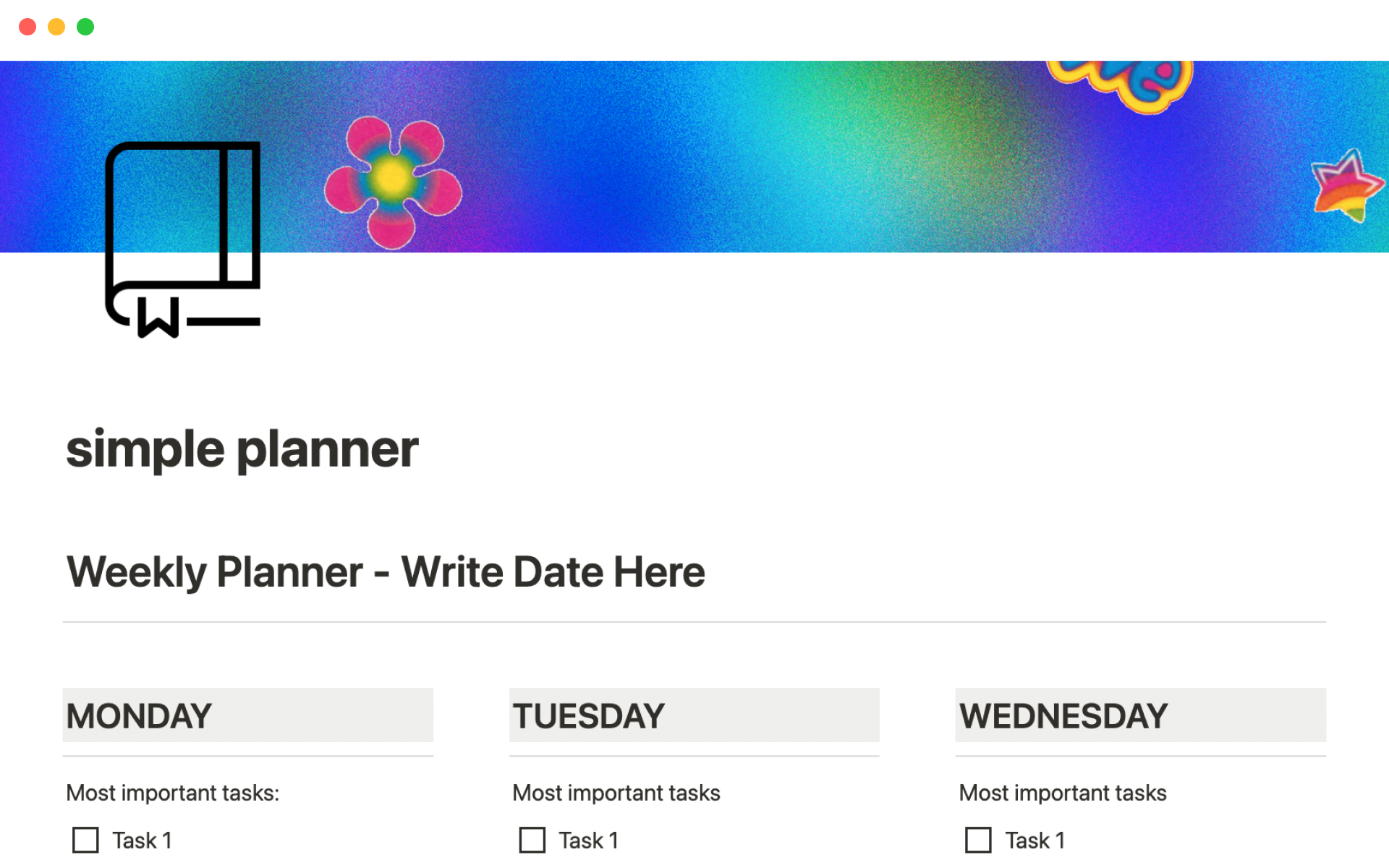Click the "Task 1" text label under Monday
This screenshot has height=868, width=1389.
(x=142, y=840)
